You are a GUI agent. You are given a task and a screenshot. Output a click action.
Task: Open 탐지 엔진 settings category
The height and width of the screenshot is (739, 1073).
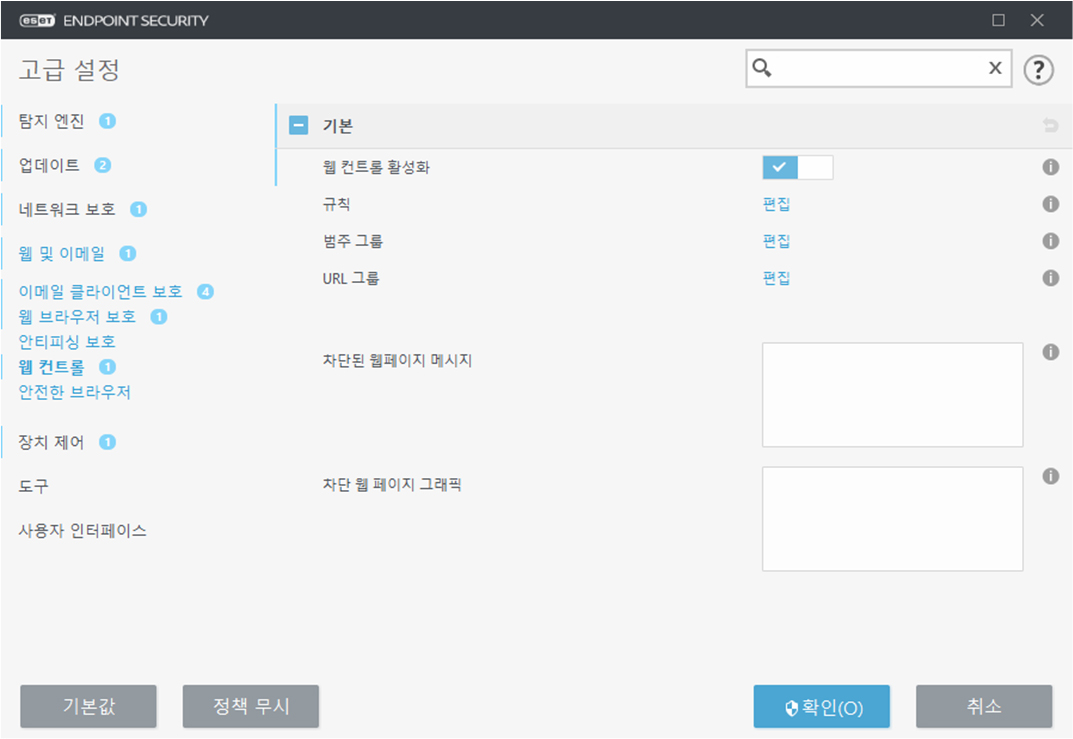tap(52, 121)
